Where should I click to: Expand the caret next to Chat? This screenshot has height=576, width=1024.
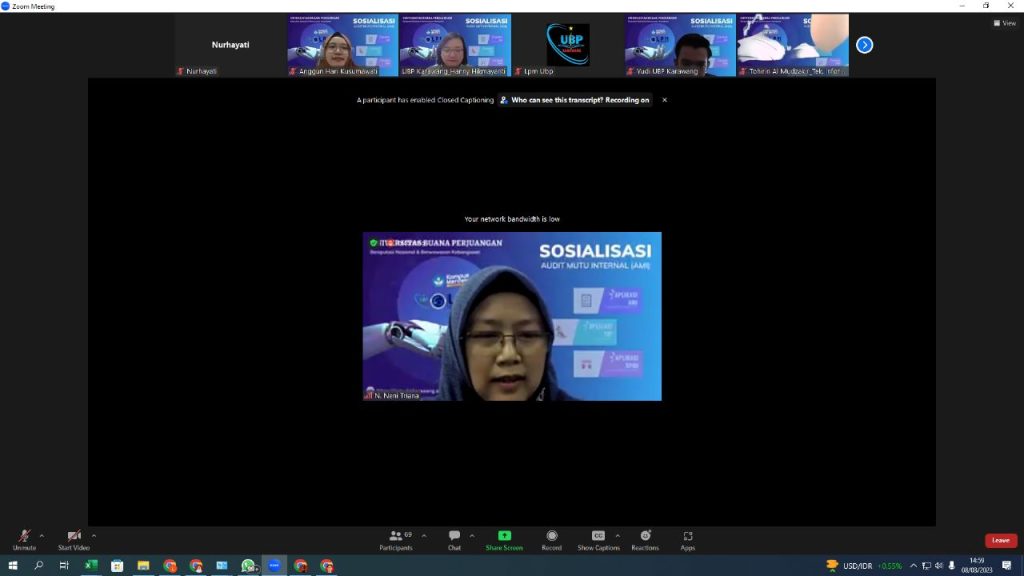(472, 536)
